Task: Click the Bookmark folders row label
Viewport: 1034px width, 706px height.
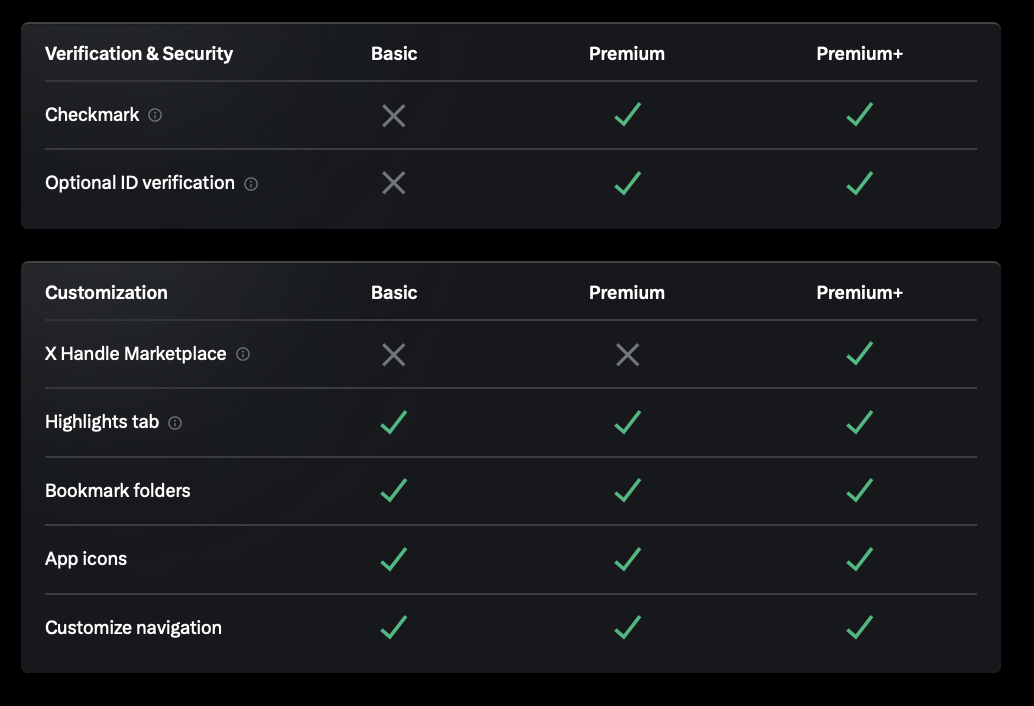Action: pos(116,491)
